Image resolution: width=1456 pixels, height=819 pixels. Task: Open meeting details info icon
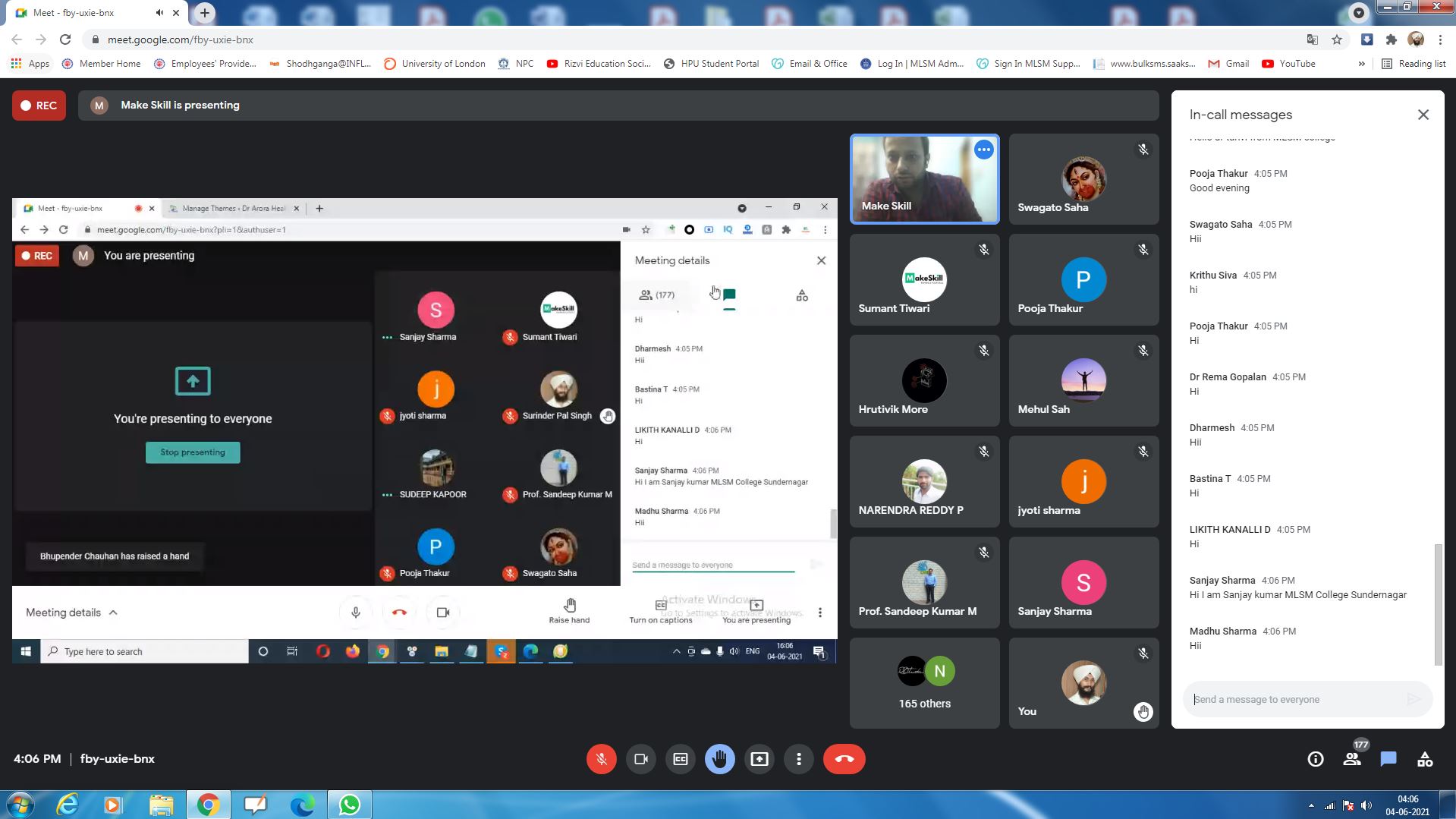pos(1316,759)
